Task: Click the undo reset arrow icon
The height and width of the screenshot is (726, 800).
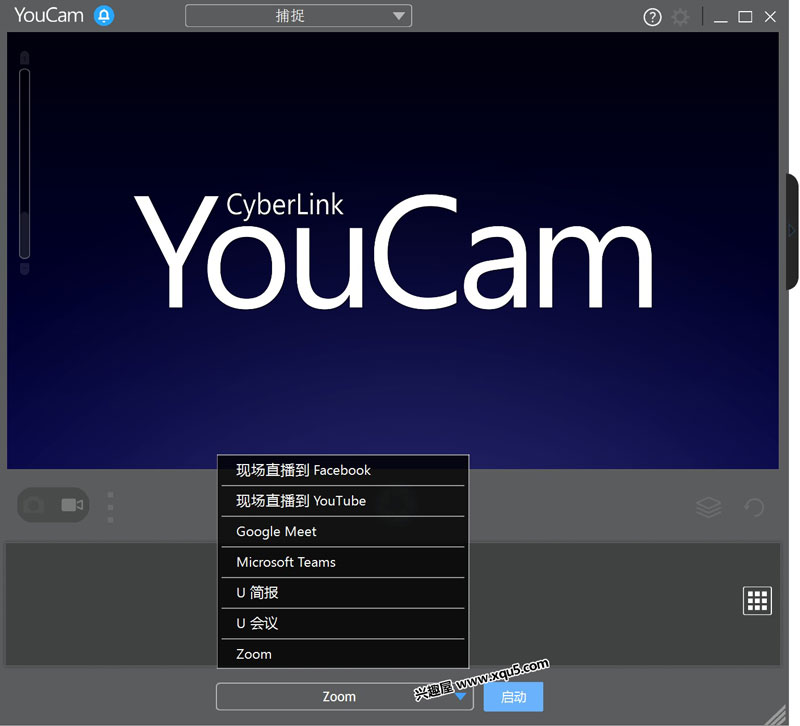Action: (754, 507)
